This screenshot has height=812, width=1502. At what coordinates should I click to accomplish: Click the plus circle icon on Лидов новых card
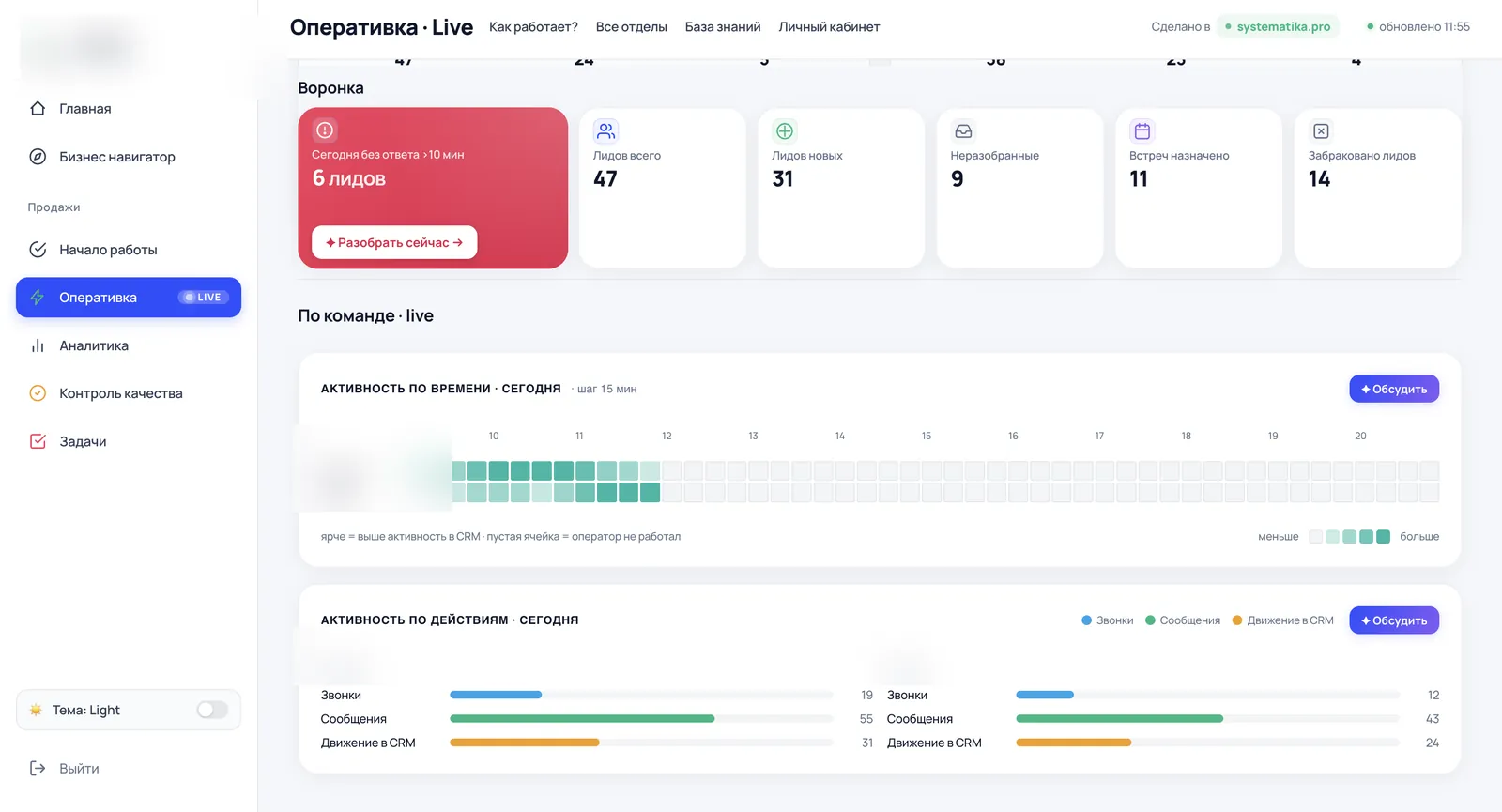tap(785, 130)
